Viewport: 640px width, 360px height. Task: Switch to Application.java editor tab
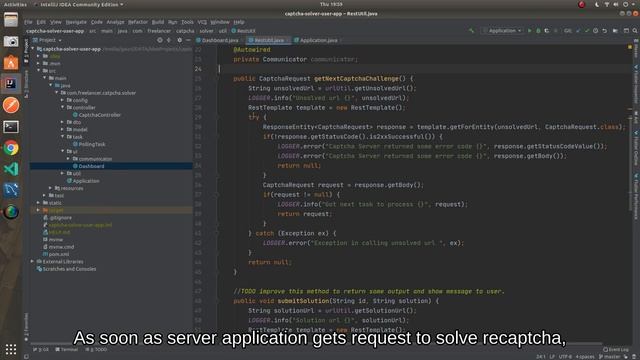point(318,40)
